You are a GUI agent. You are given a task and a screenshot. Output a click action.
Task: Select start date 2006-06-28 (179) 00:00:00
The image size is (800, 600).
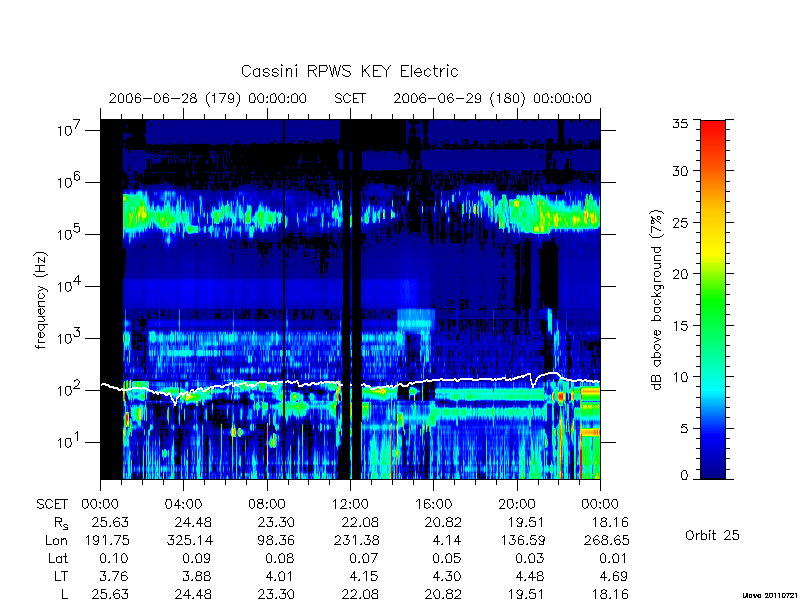(208, 98)
